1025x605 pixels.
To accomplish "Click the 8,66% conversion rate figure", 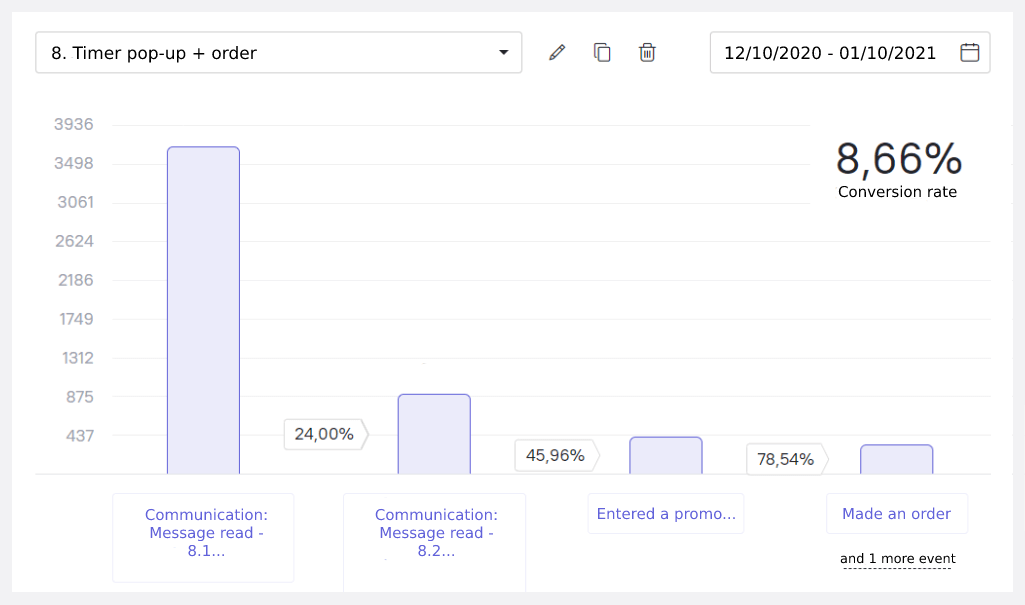I will [x=898, y=160].
